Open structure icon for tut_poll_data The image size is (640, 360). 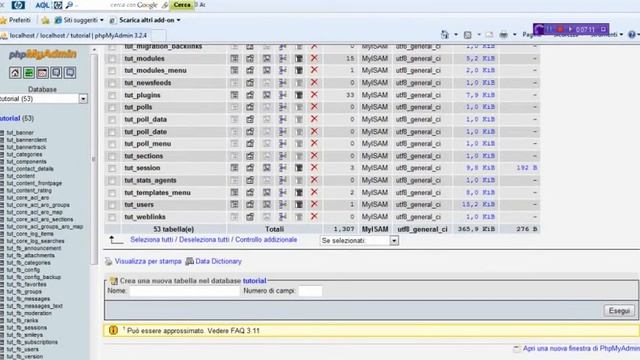[x=250, y=119]
